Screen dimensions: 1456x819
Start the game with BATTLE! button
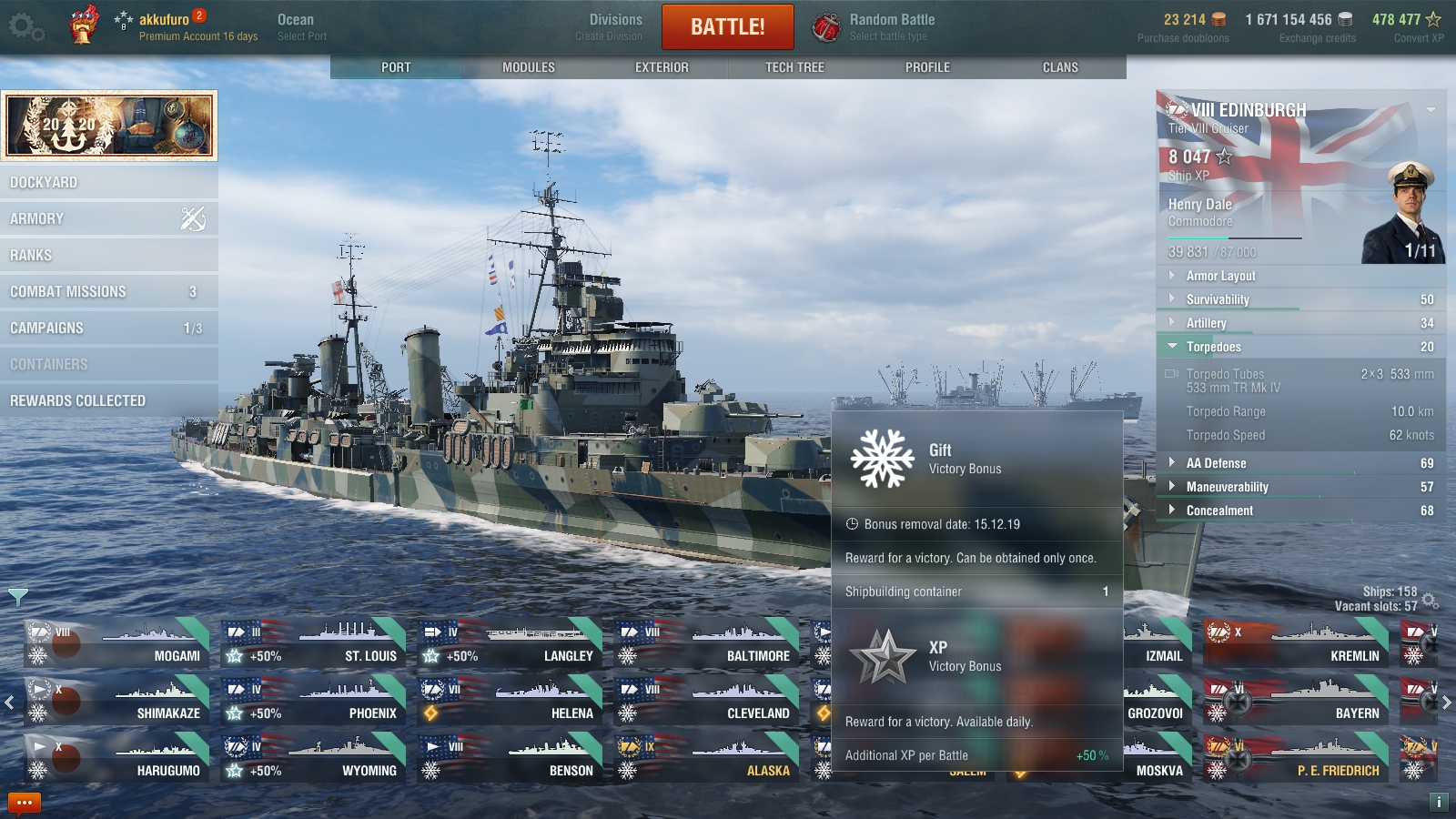click(x=728, y=26)
